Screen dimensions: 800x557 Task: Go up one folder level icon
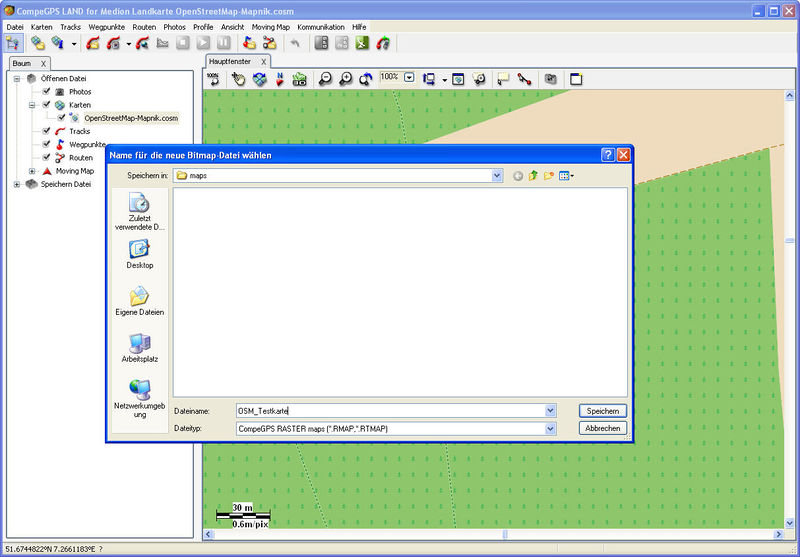533,176
